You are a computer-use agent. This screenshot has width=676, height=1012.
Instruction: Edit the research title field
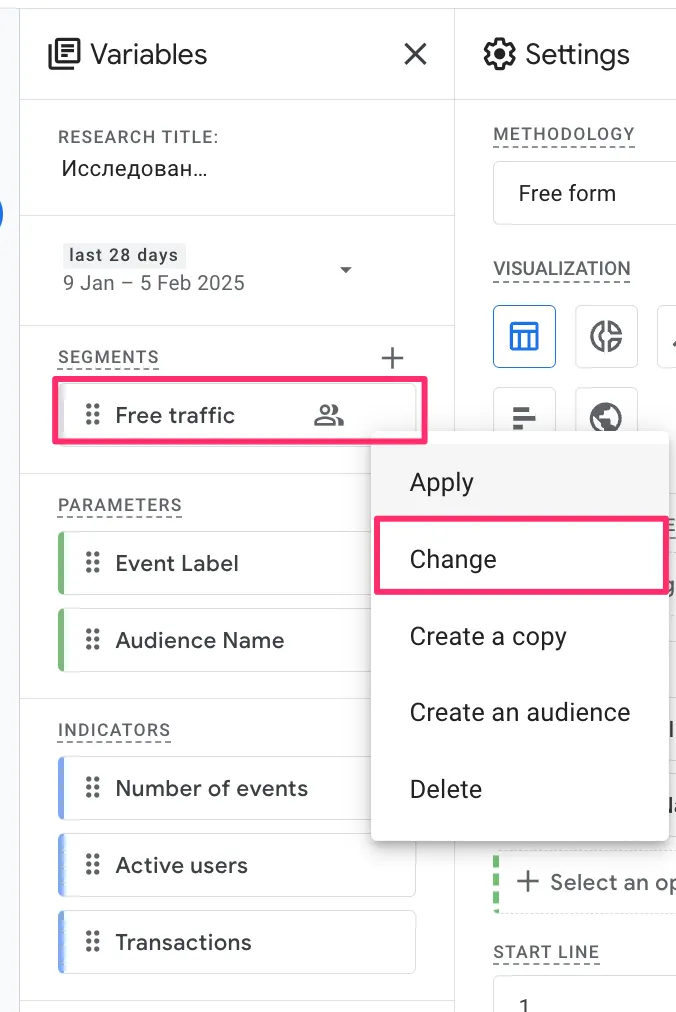135,168
